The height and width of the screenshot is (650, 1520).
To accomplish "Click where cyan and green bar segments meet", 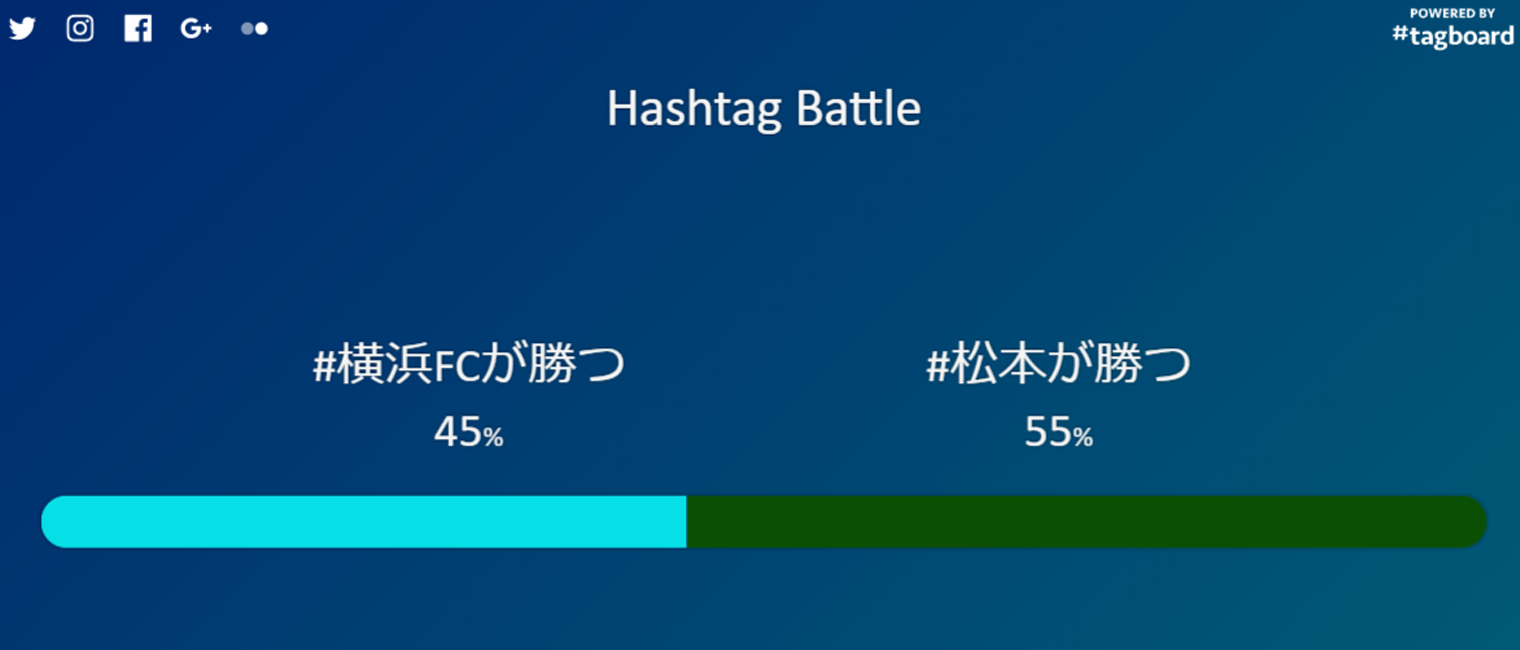I will [x=686, y=521].
